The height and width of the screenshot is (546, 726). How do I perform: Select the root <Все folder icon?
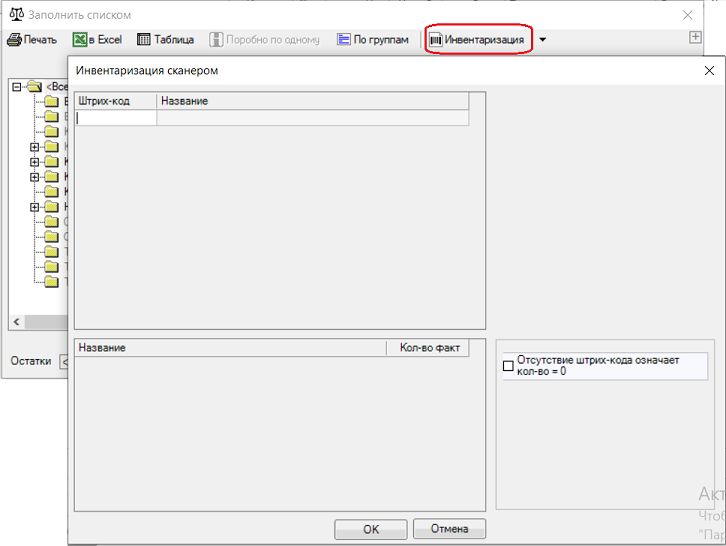pyautogui.click(x=35, y=87)
